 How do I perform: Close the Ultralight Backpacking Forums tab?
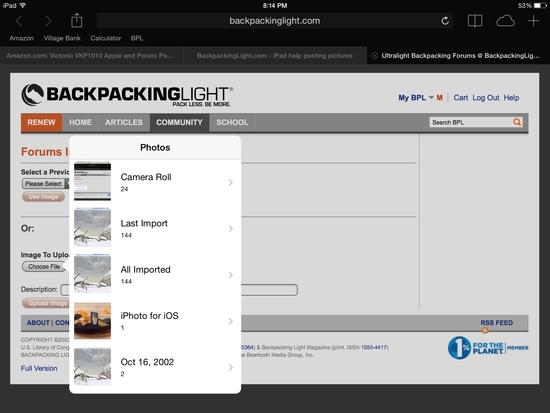click(x=374, y=55)
